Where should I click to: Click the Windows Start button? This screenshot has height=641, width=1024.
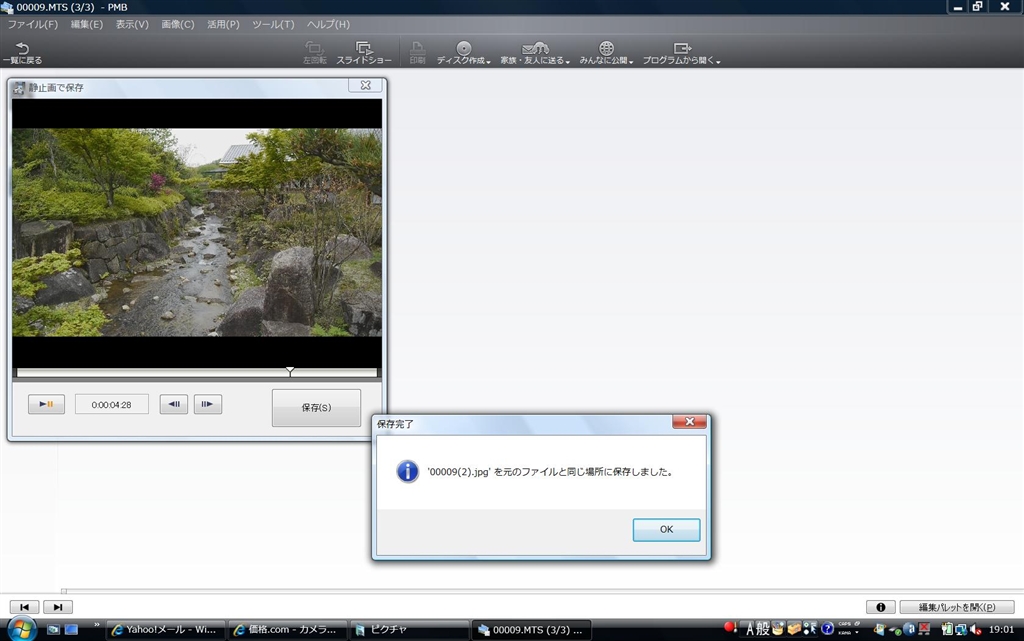[21, 629]
